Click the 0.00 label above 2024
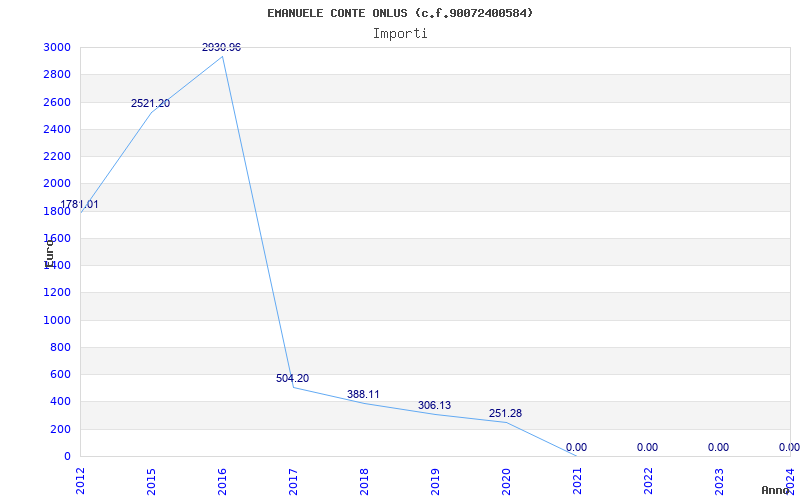The height and width of the screenshot is (500, 800). pyautogui.click(x=789, y=447)
